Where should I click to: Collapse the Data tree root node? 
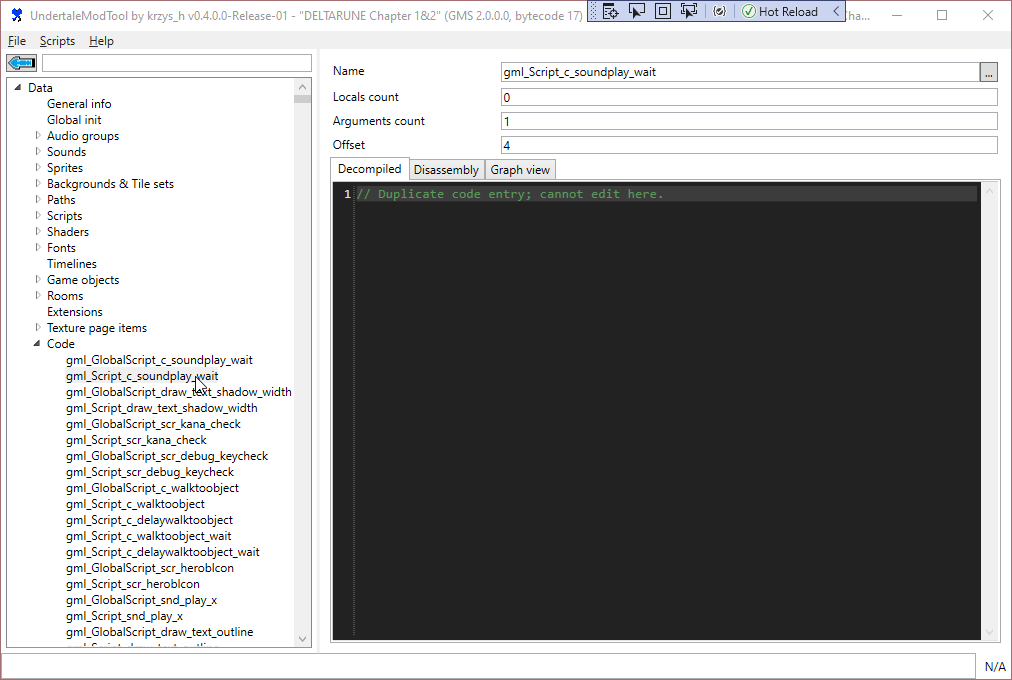click(x=18, y=87)
